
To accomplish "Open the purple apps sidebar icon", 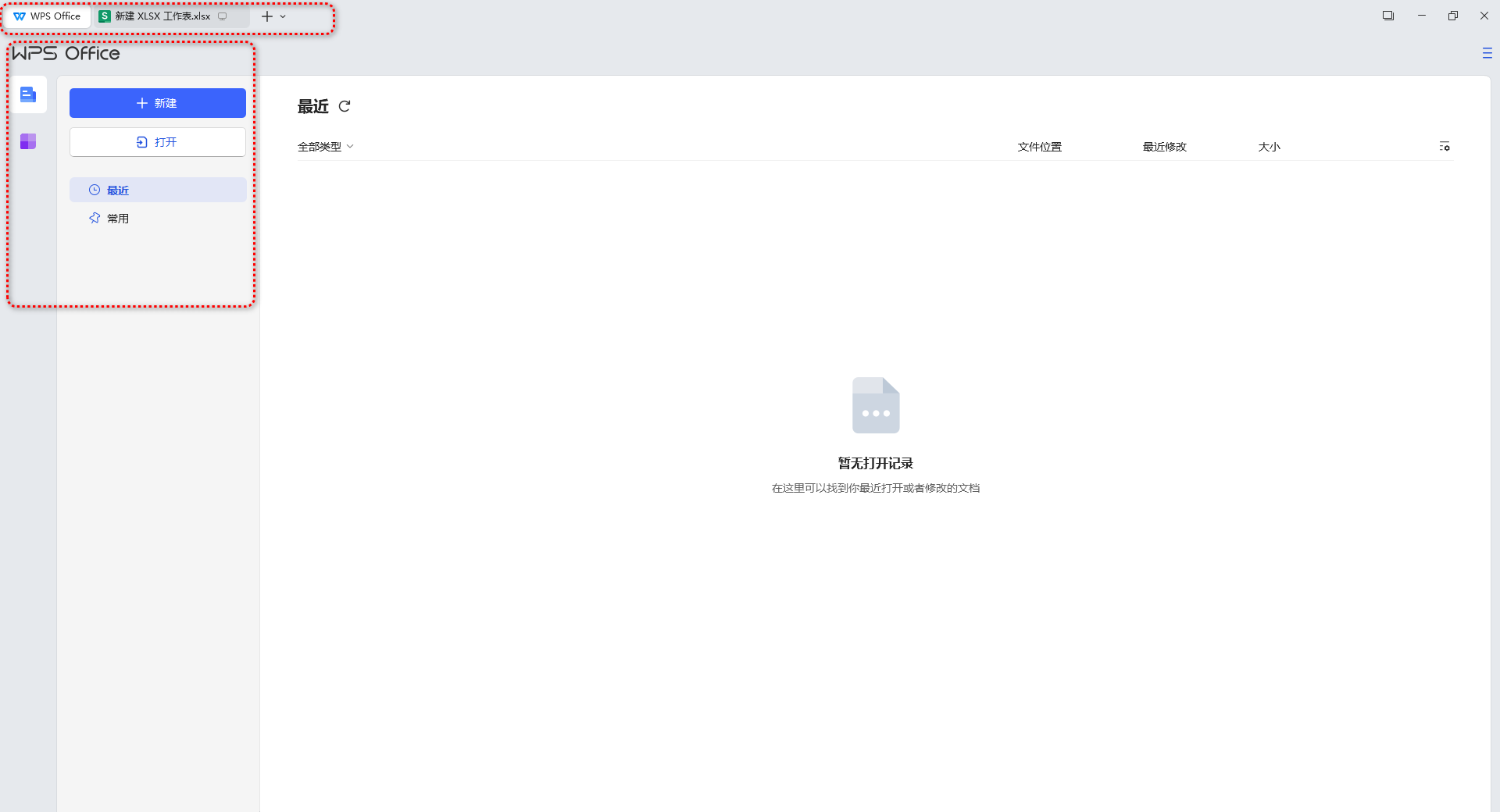I will (28, 141).
